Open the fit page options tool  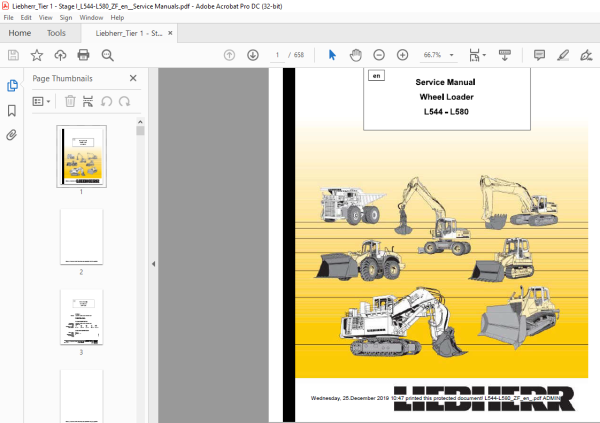tap(474, 55)
